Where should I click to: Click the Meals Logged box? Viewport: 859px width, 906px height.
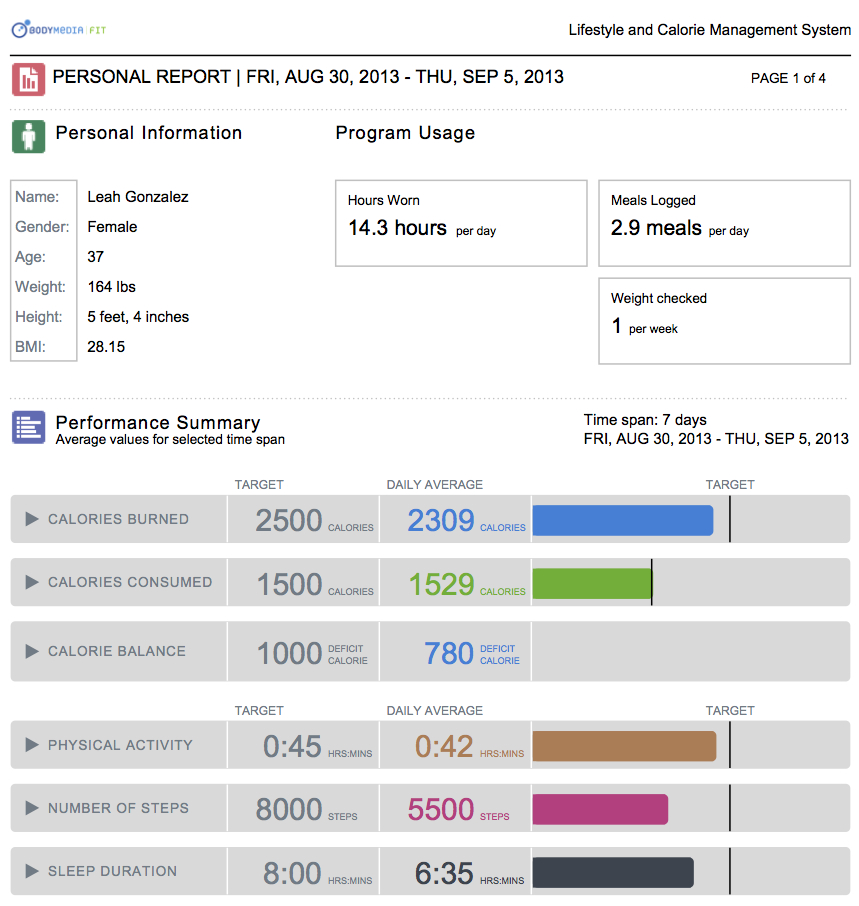point(723,223)
